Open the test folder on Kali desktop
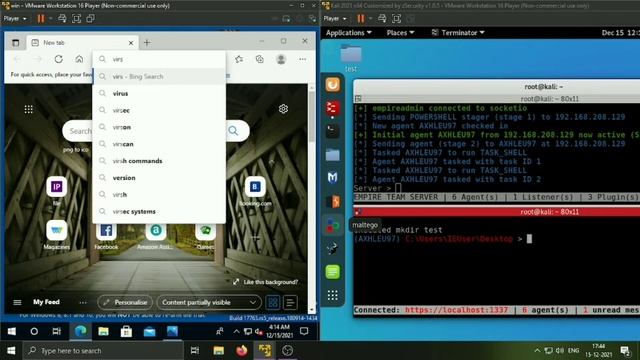Image resolution: width=640 pixels, height=360 pixels. click(x=351, y=58)
